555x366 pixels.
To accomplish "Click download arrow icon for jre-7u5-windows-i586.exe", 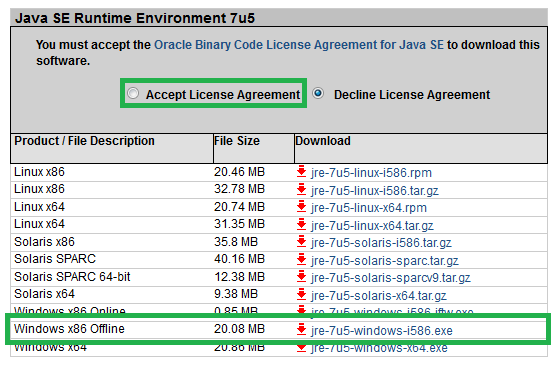I will click(x=301, y=330).
